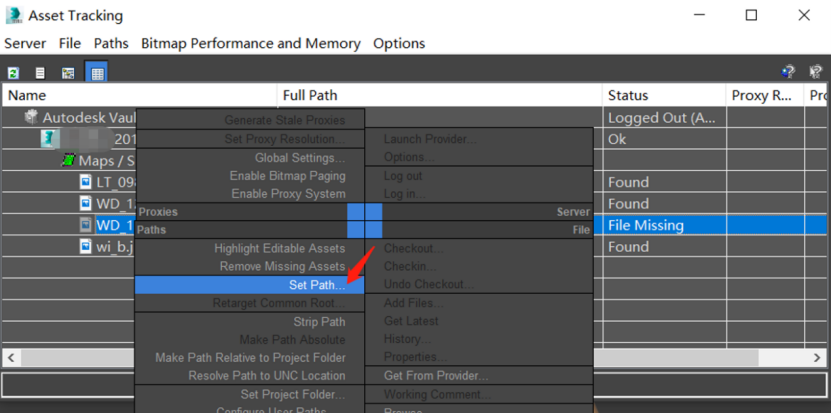Switch to list view icon
The image size is (831, 414).
pyautogui.click(x=40, y=73)
